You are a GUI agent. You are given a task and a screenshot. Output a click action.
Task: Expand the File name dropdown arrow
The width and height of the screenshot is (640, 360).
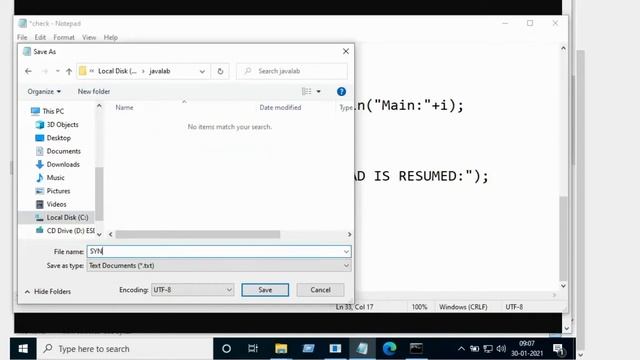346,251
